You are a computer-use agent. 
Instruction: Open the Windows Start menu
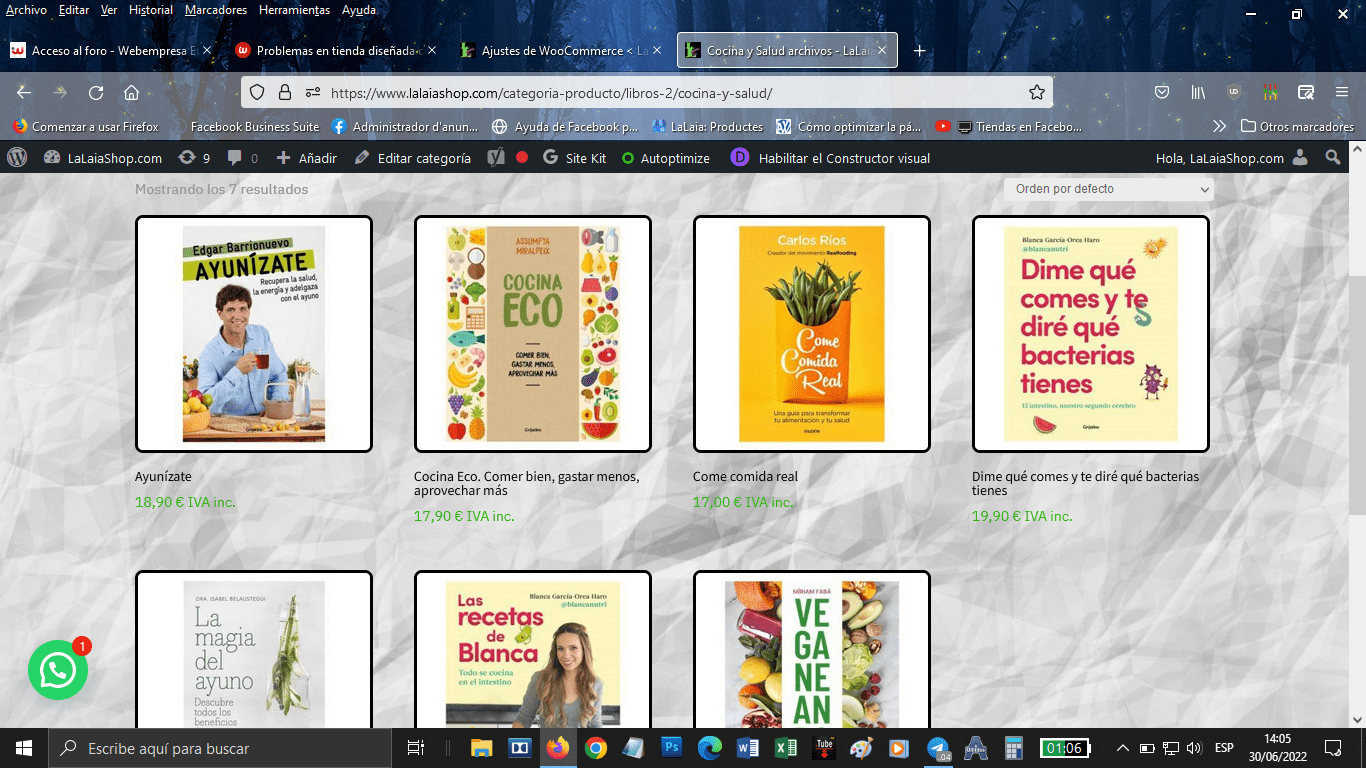tap(24, 748)
